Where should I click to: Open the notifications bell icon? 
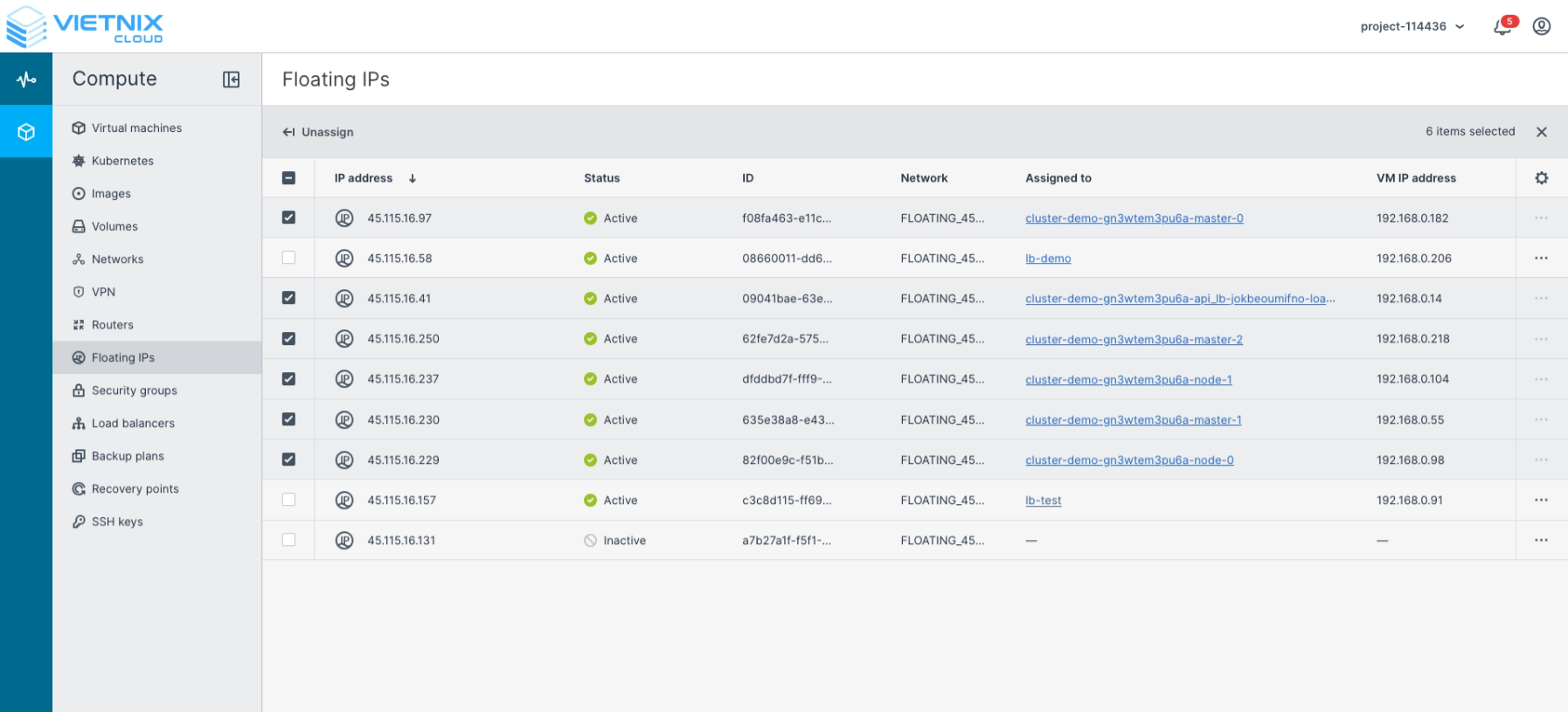(1502, 27)
